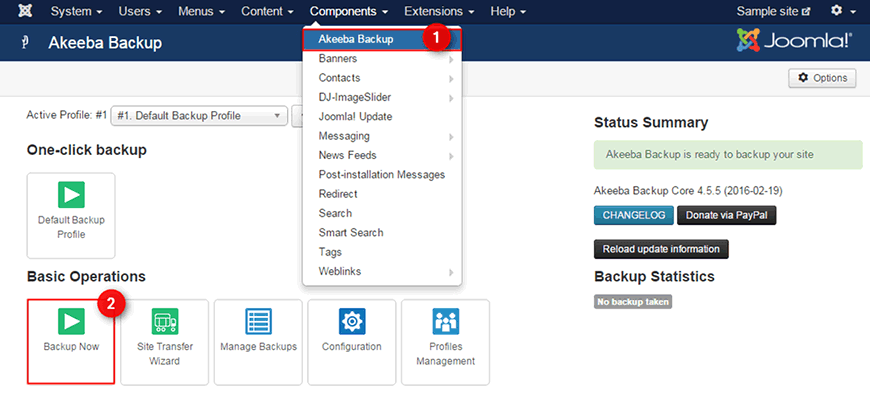
Task: Open the gear settings menu at top right
Action: pos(843,11)
